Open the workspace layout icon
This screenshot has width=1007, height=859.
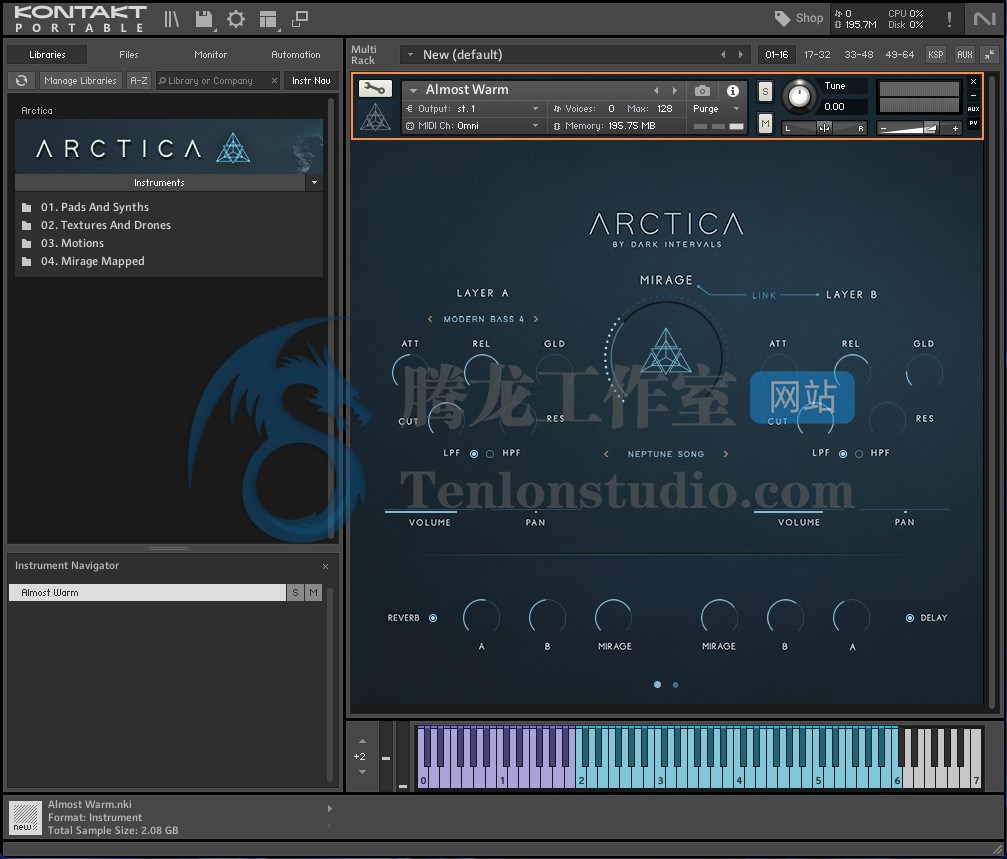pyautogui.click(x=268, y=20)
